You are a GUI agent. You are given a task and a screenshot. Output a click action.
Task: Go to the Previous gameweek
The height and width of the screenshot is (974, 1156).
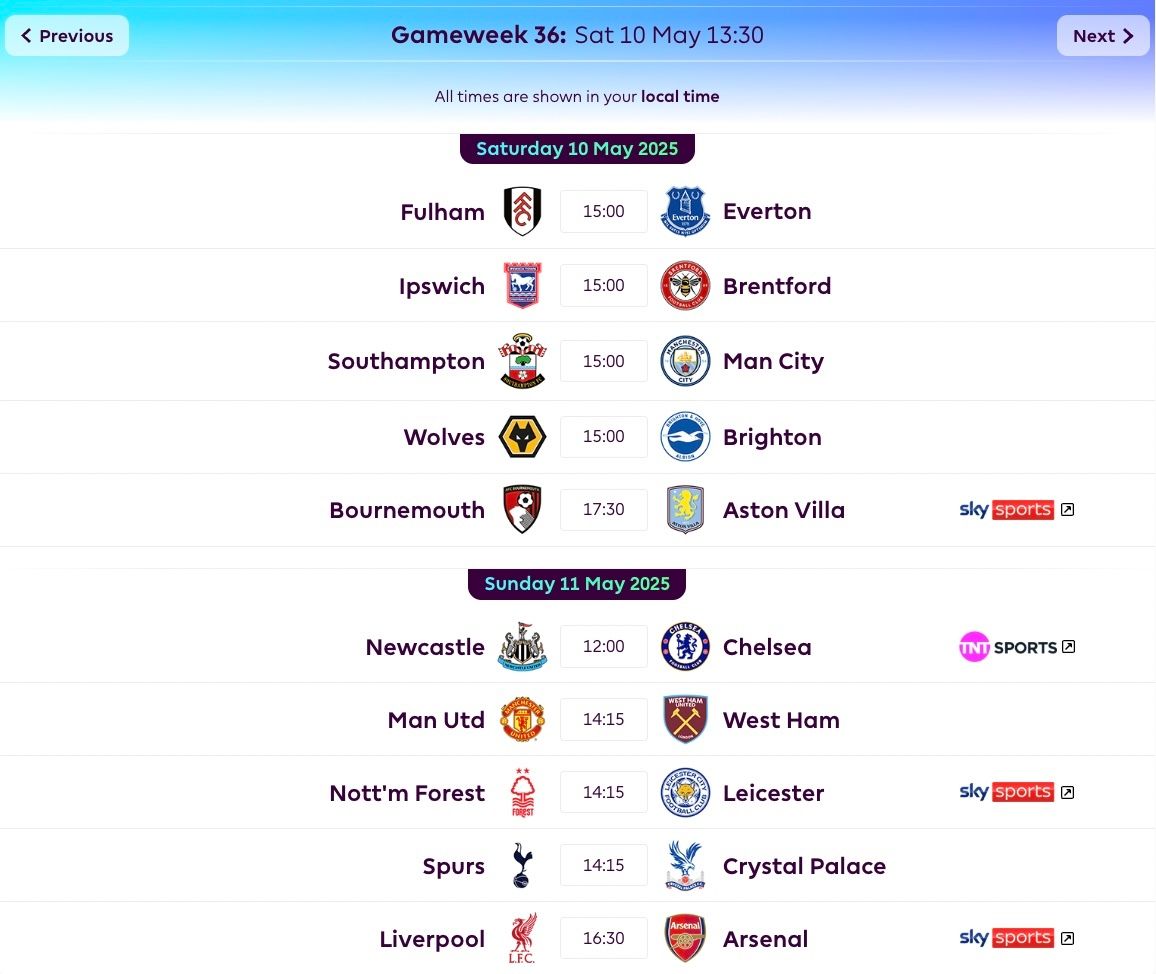pyautogui.click(x=67, y=35)
